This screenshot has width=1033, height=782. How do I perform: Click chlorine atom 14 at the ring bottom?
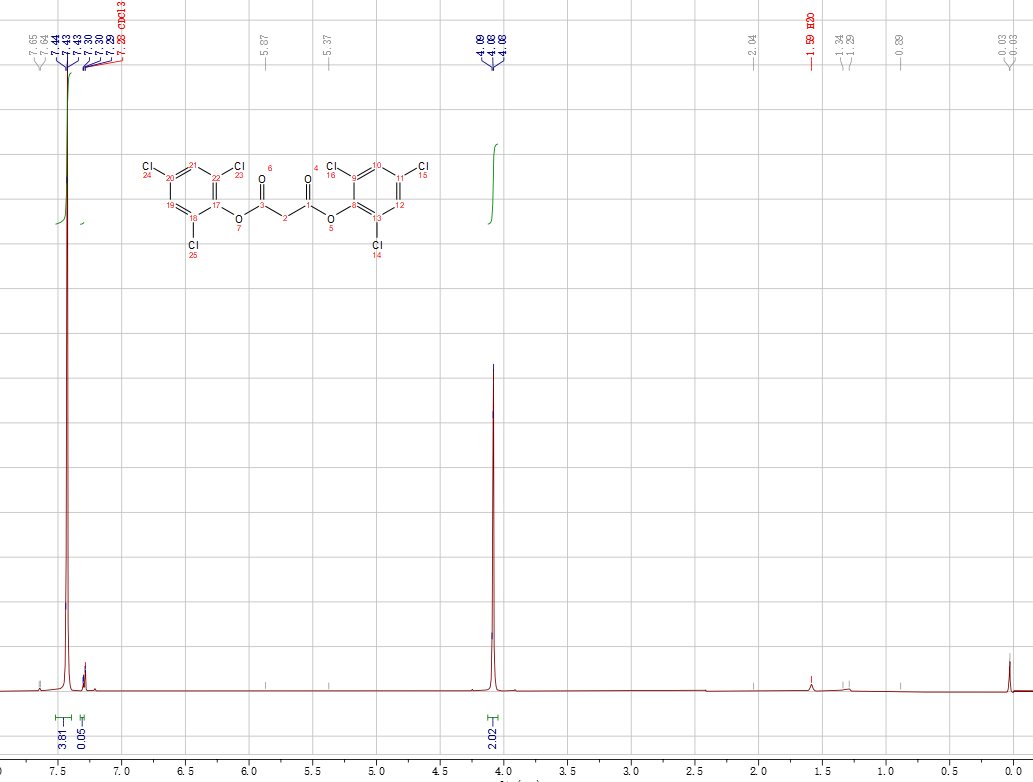pos(377,245)
